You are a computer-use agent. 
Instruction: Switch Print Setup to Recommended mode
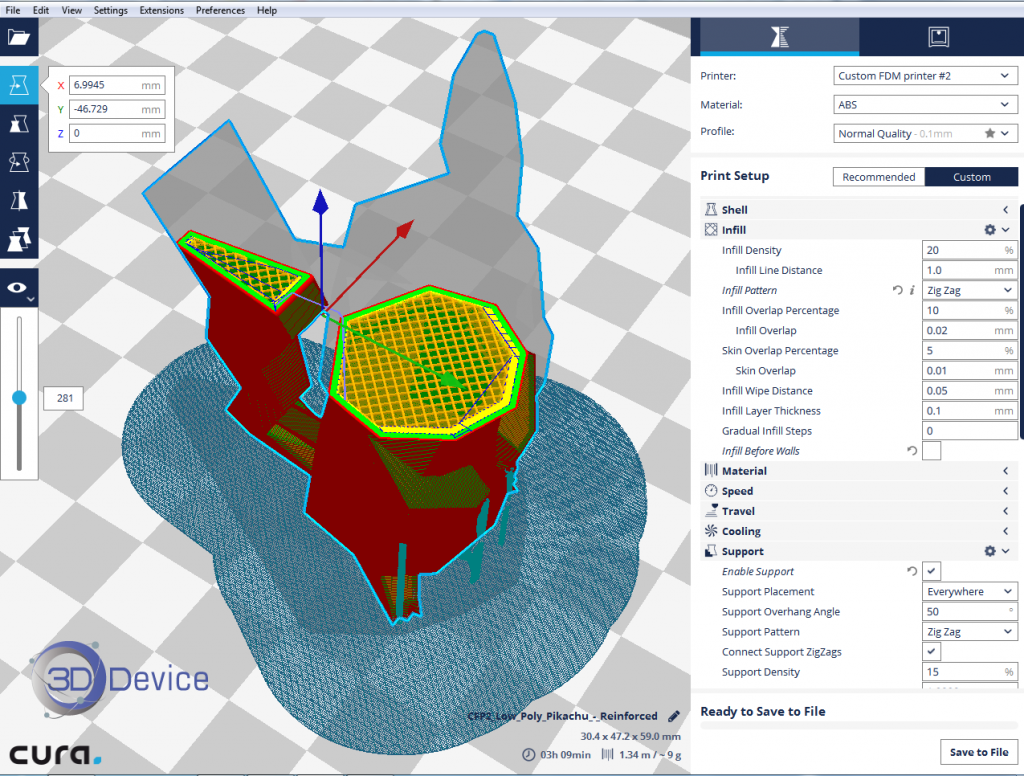click(878, 177)
